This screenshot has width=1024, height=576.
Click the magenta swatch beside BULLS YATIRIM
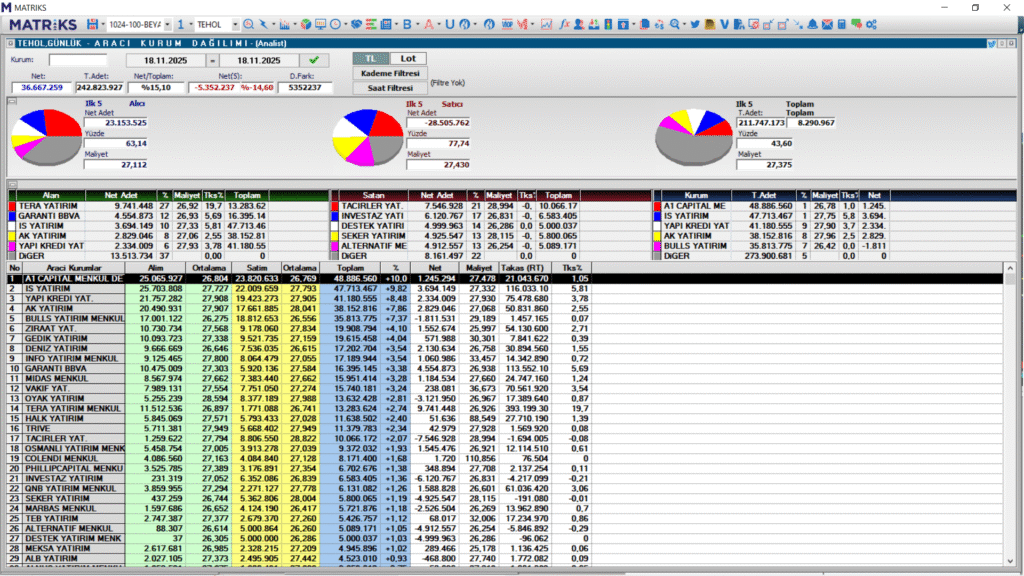pos(658,246)
